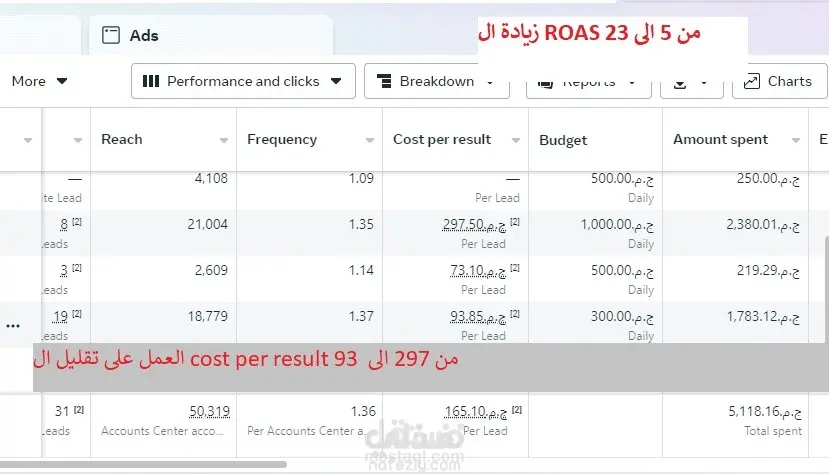Image resolution: width=829 pixels, height=474 pixels.
Task: Expand the Frequency column sort arrow
Action: click(x=370, y=141)
